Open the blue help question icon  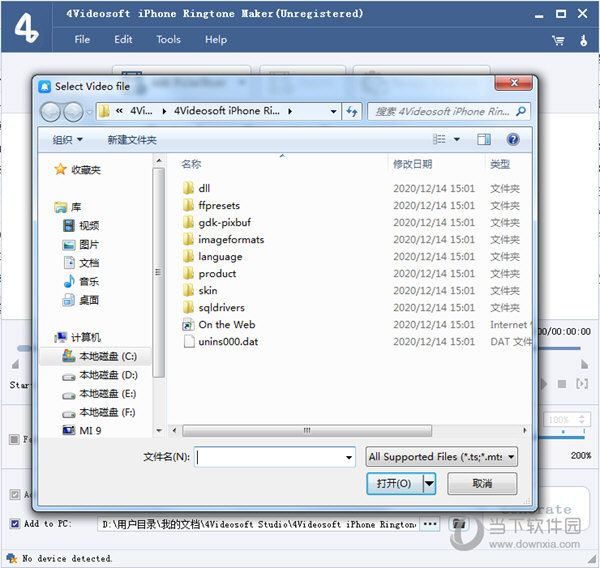pyautogui.click(x=513, y=139)
